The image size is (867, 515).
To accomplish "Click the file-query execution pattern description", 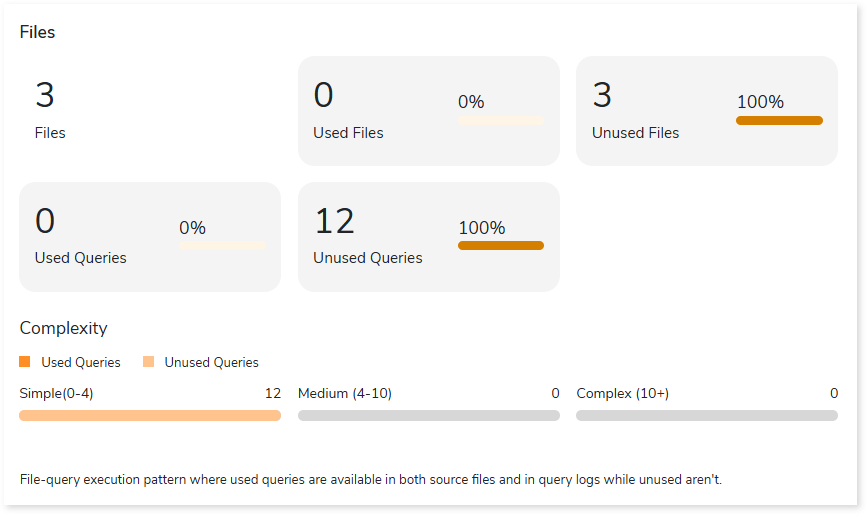I will [x=370, y=480].
